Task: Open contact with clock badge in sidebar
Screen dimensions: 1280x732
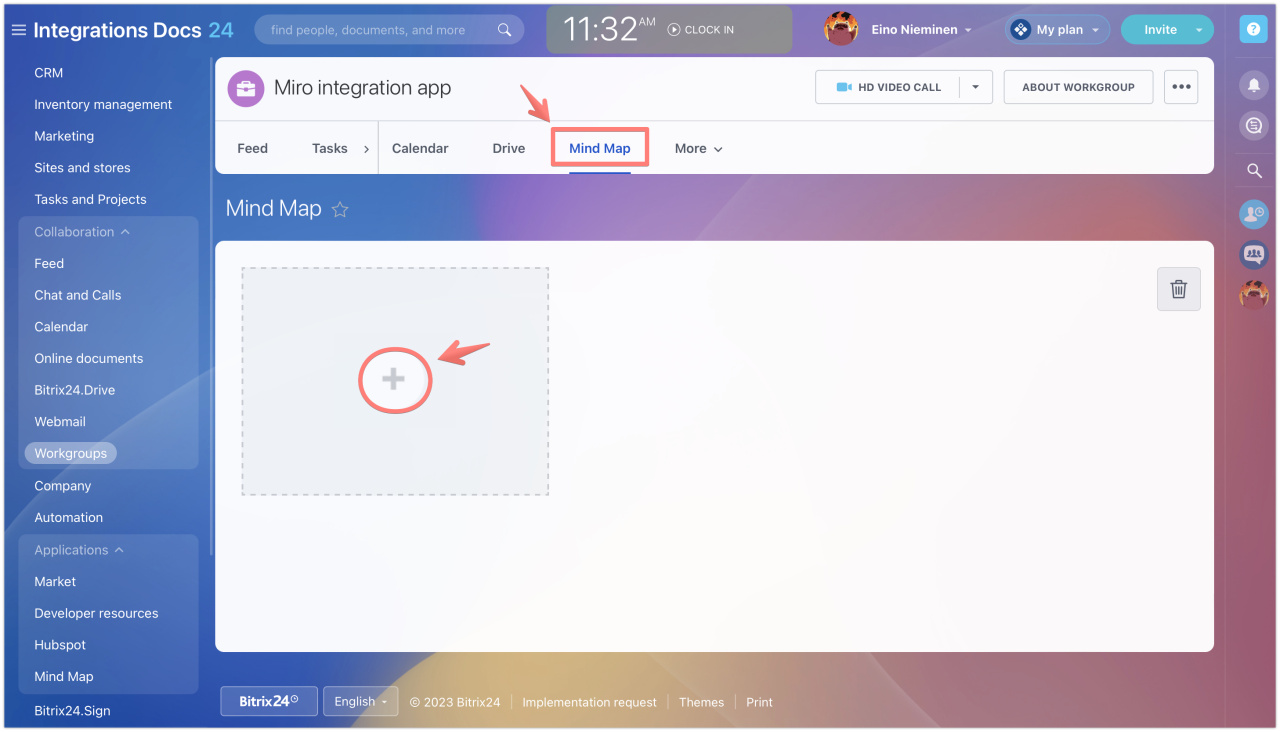Action: click(x=1253, y=214)
